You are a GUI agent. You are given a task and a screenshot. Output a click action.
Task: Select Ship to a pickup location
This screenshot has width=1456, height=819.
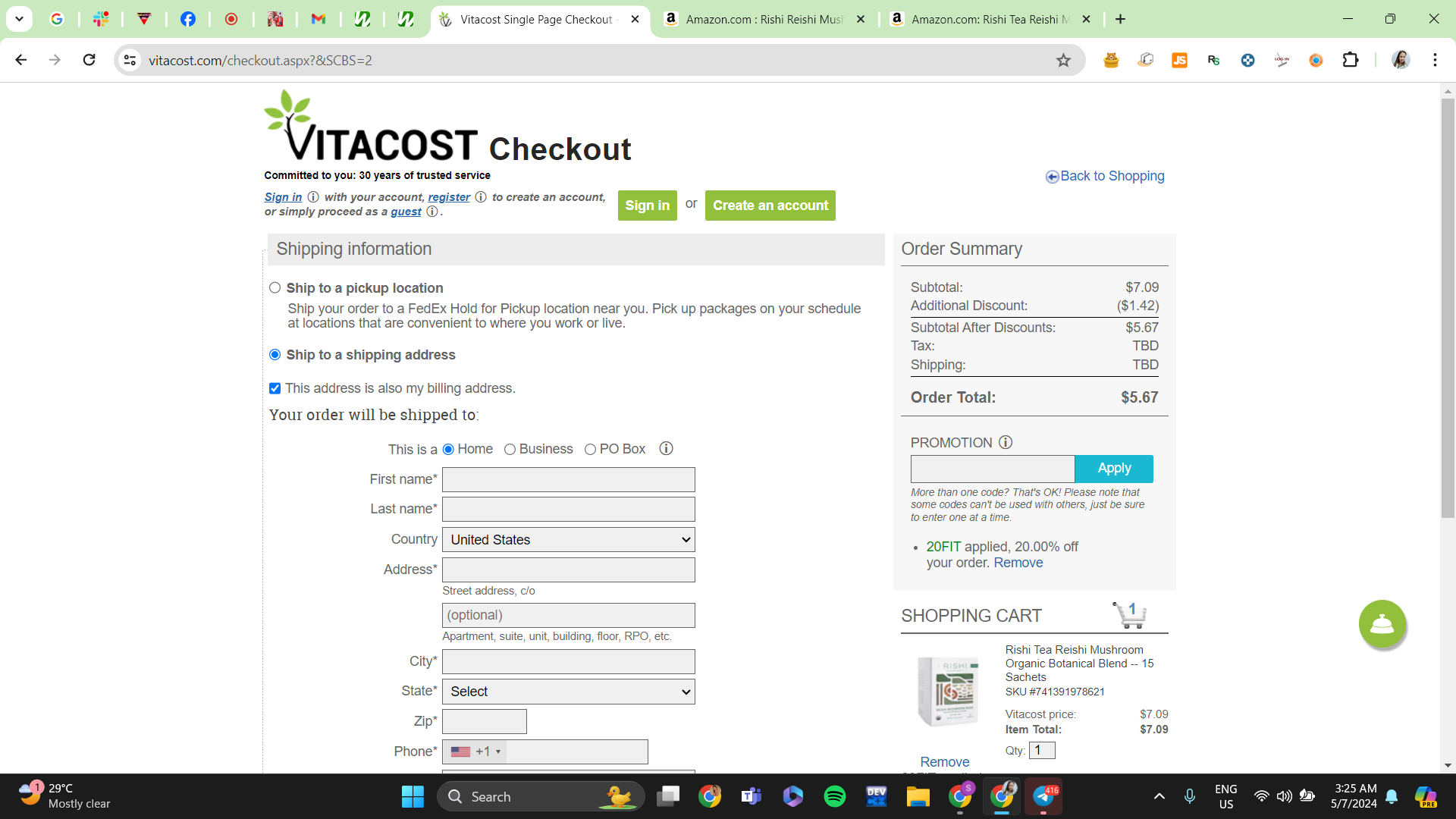(275, 288)
